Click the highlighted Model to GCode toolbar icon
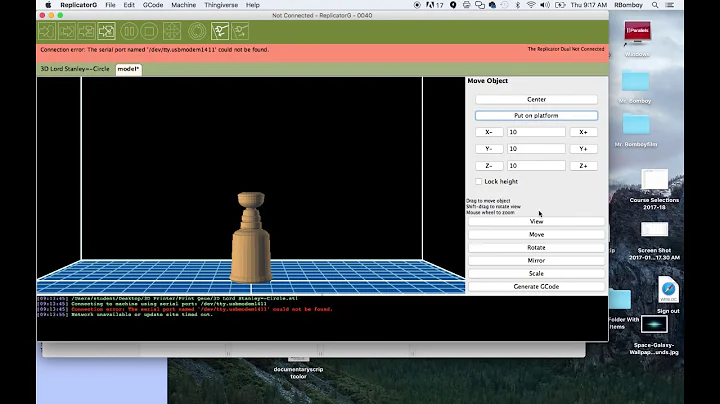The image size is (720, 404). coord(106,31)
